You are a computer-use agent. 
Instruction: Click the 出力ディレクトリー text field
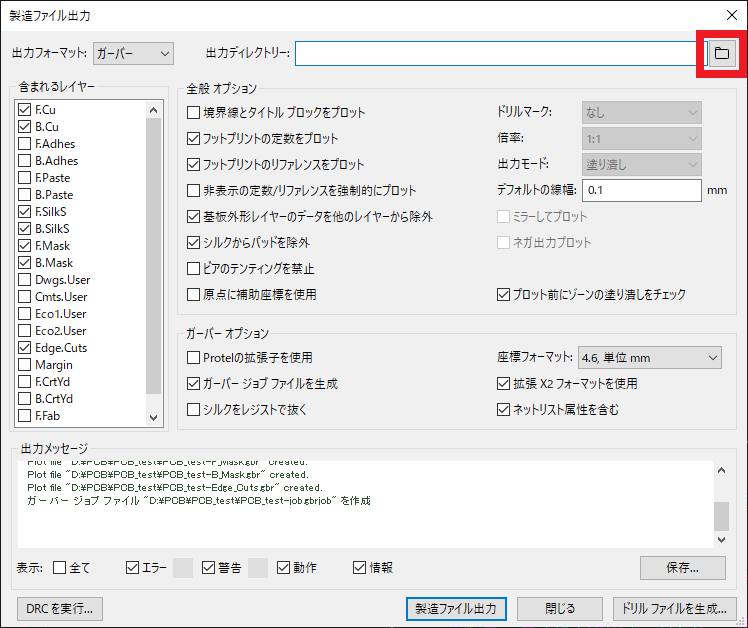tap(497, 53)
